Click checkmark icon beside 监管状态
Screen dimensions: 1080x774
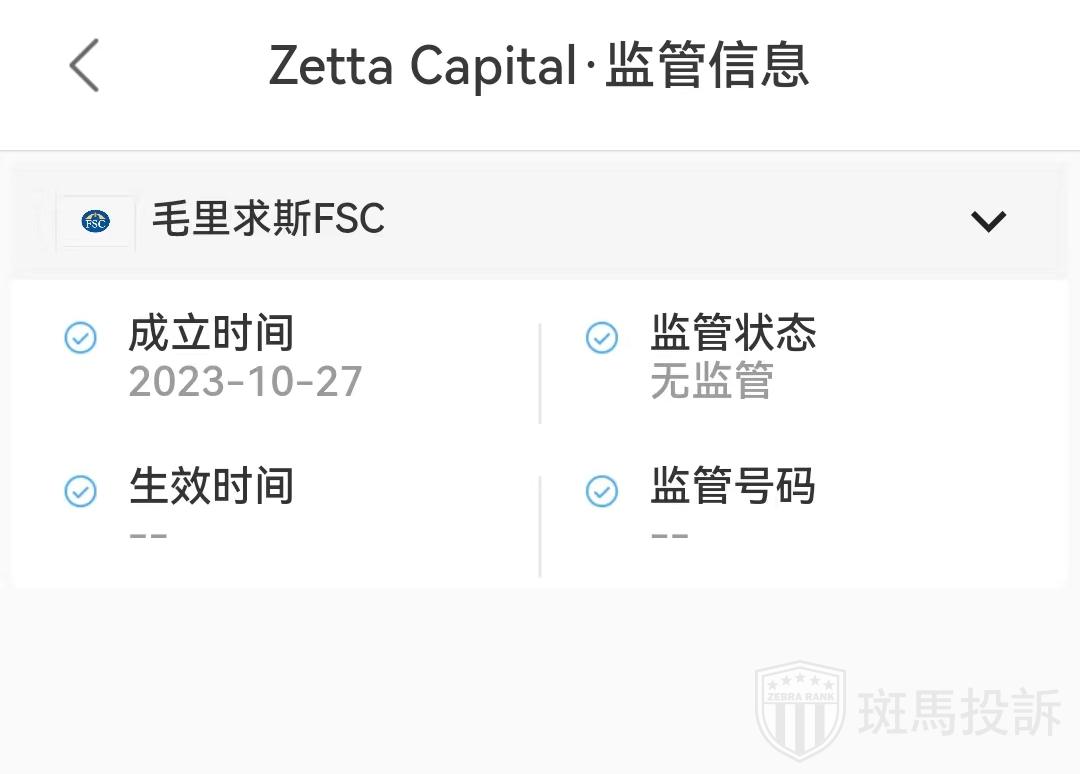click(x=601, y=338)
